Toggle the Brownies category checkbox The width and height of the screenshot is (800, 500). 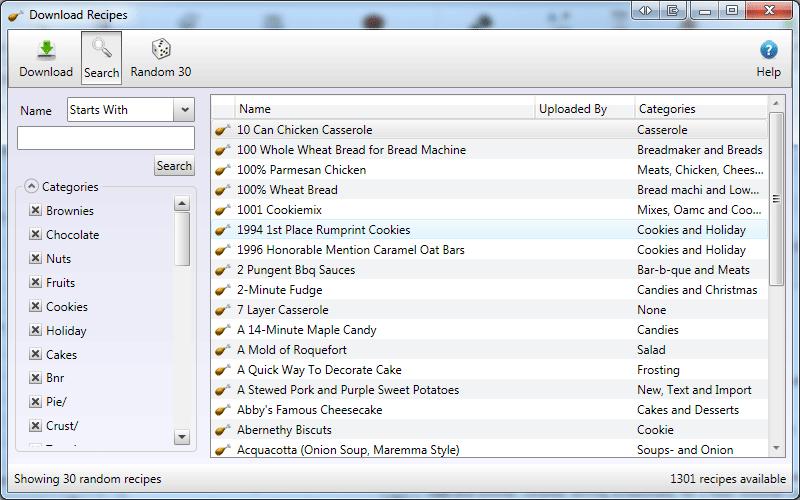(x=35, y=210)
